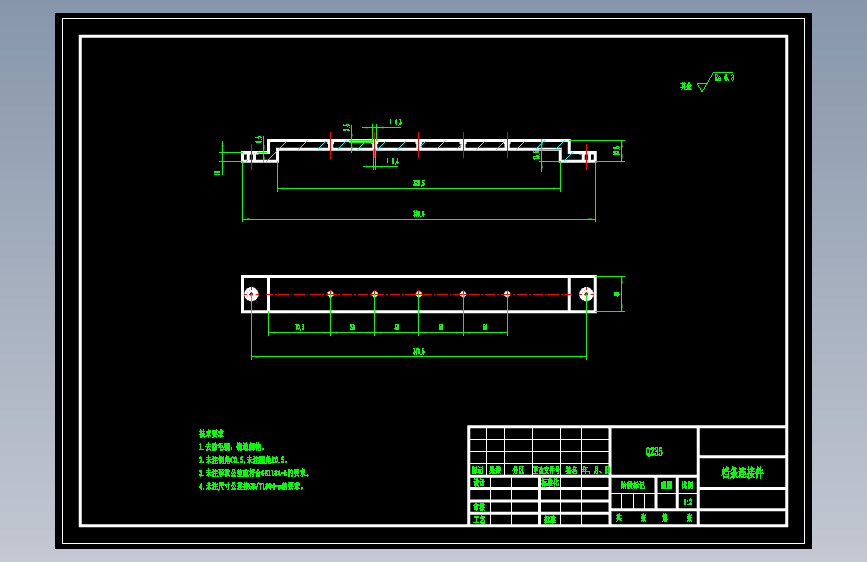The height and width of the screenshot is (562, 867).
Task: Click the 设计 row label in title block
Action: pyautogui.click(x=479, y=482)
